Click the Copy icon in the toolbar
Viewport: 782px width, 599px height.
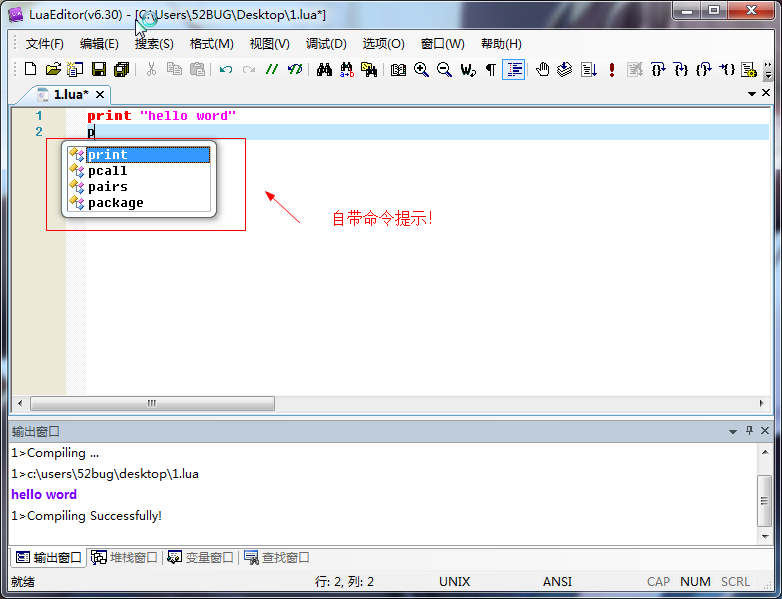[174, 69]
